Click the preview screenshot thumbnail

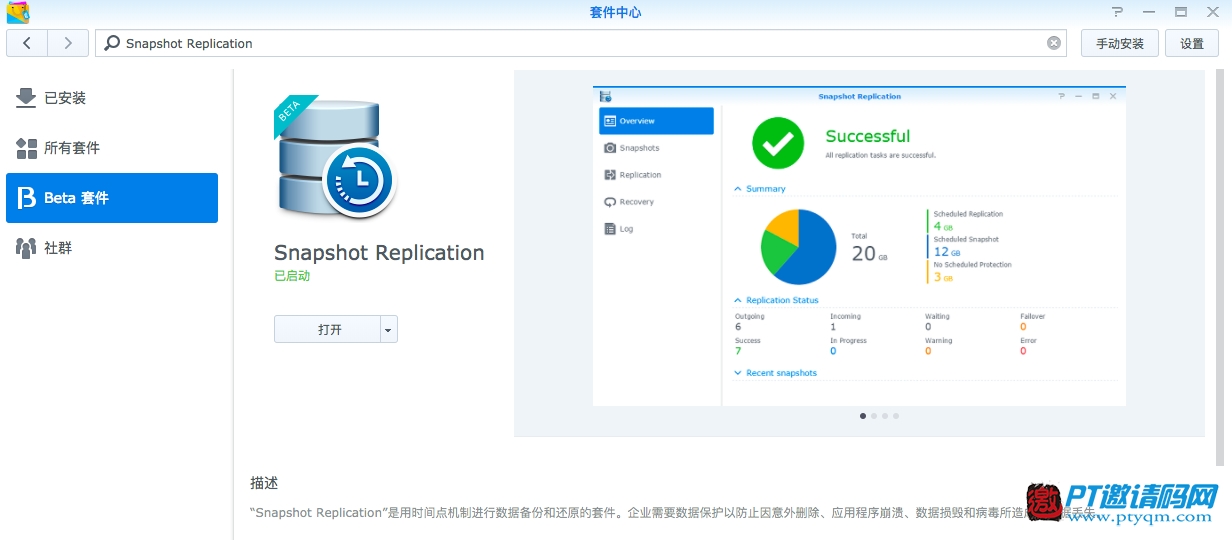pos(859,247)
